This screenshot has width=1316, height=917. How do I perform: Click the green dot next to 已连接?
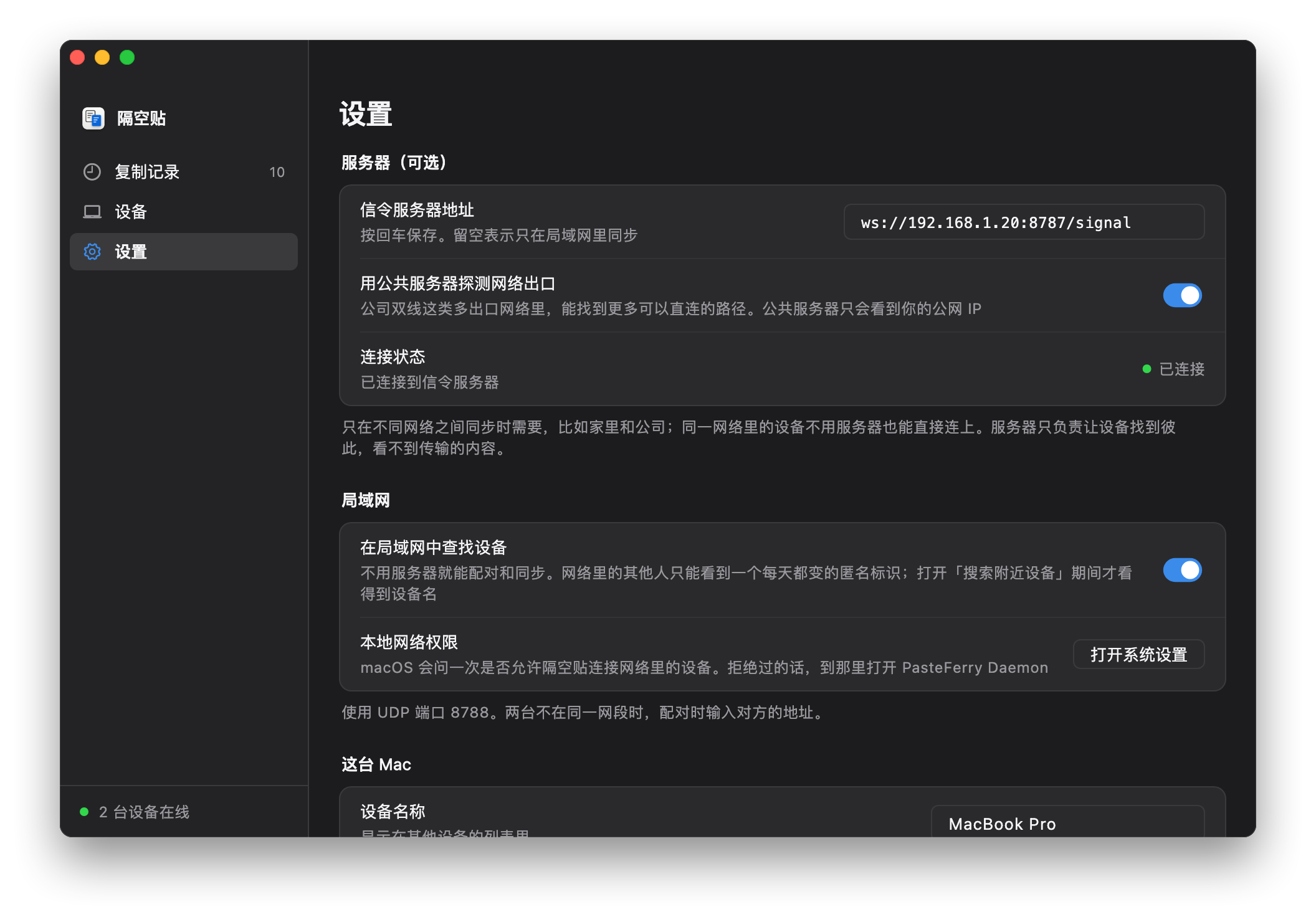1147,369
